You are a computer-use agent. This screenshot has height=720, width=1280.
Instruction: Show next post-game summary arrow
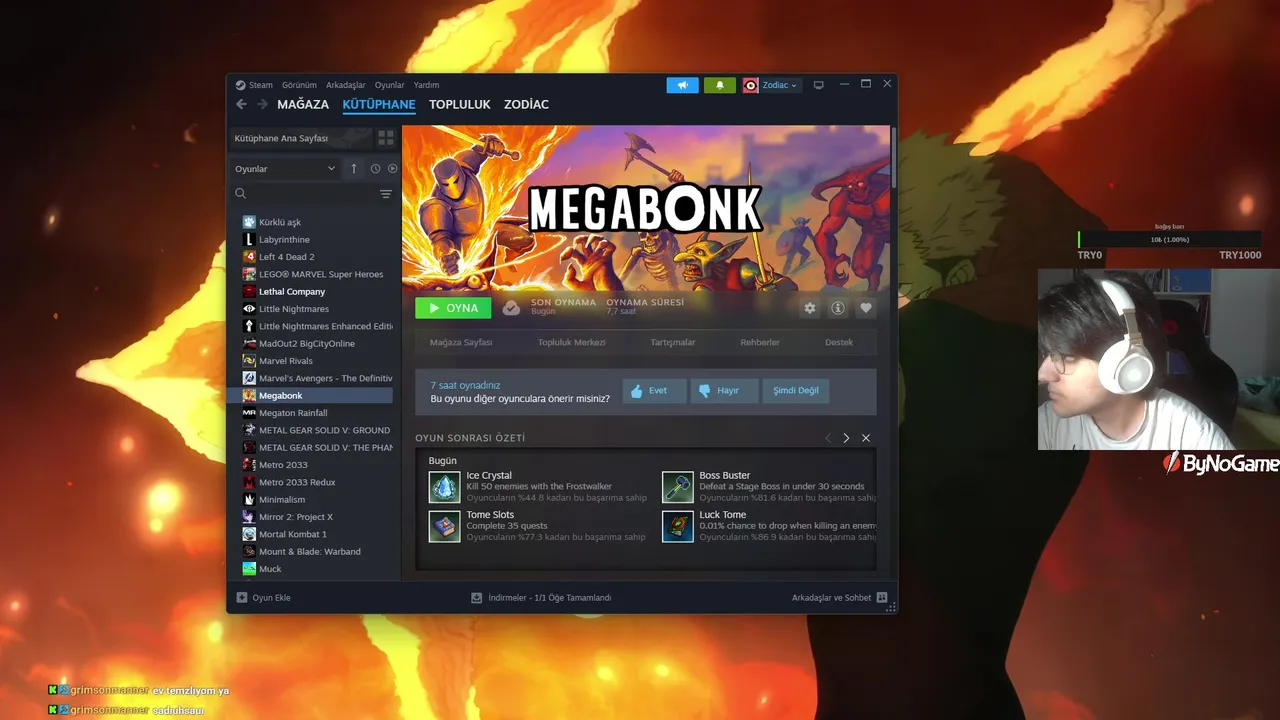point(846,438)
